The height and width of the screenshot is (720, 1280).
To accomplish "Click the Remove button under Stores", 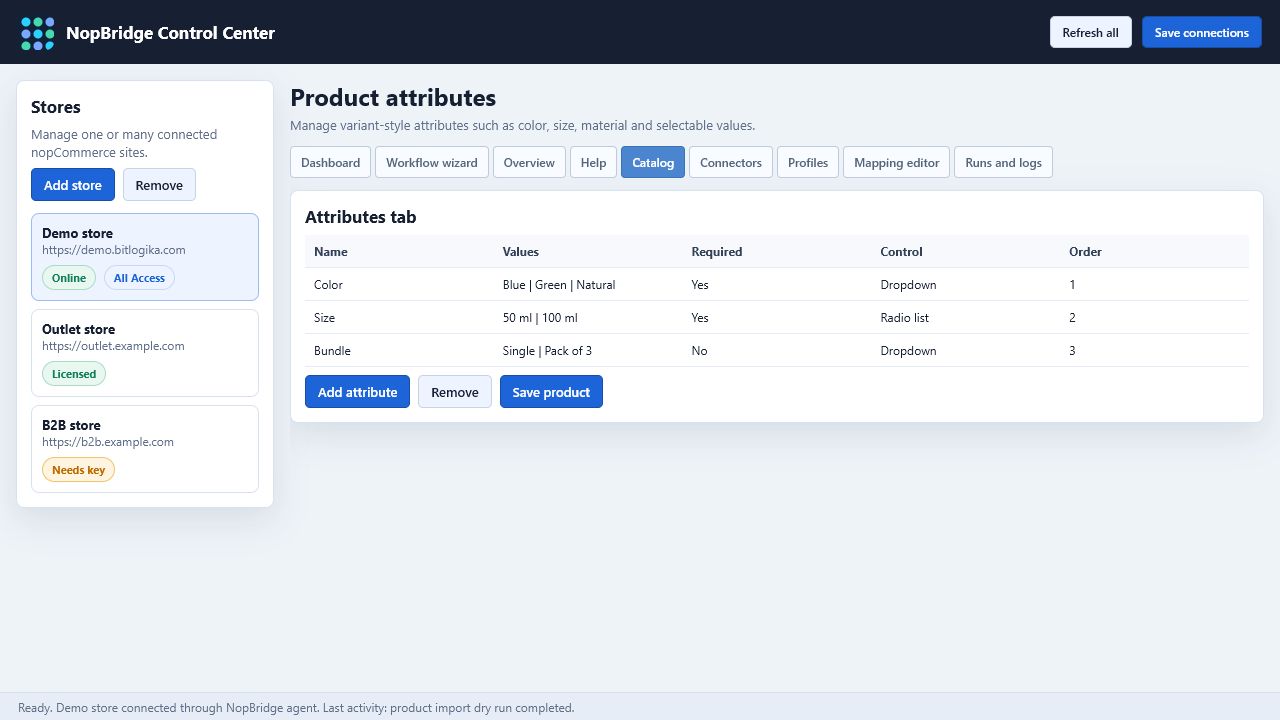I will 159,185.
